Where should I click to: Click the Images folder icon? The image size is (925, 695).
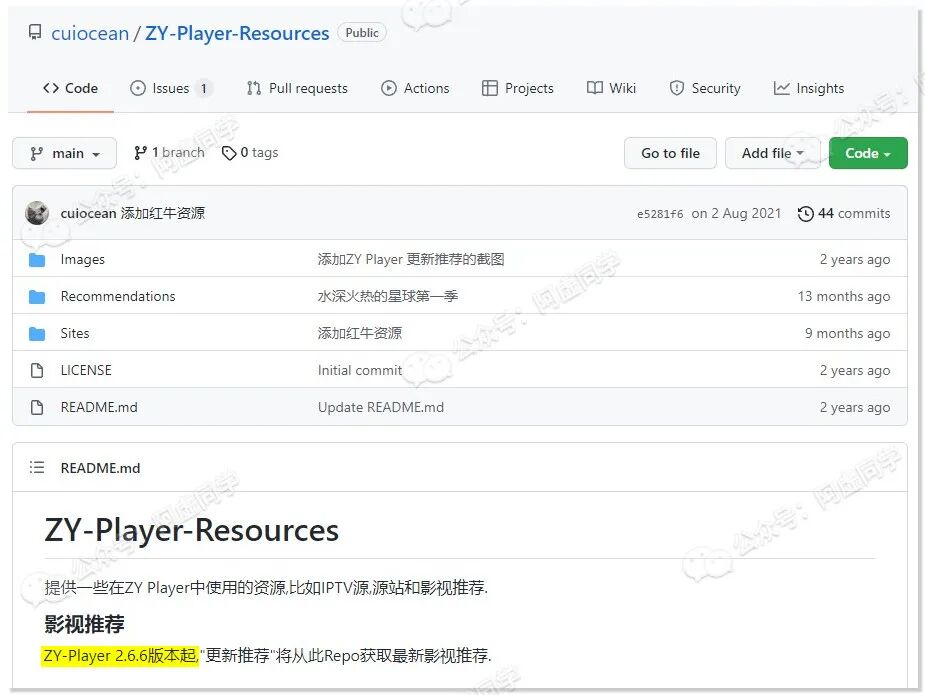pos(37,260)
